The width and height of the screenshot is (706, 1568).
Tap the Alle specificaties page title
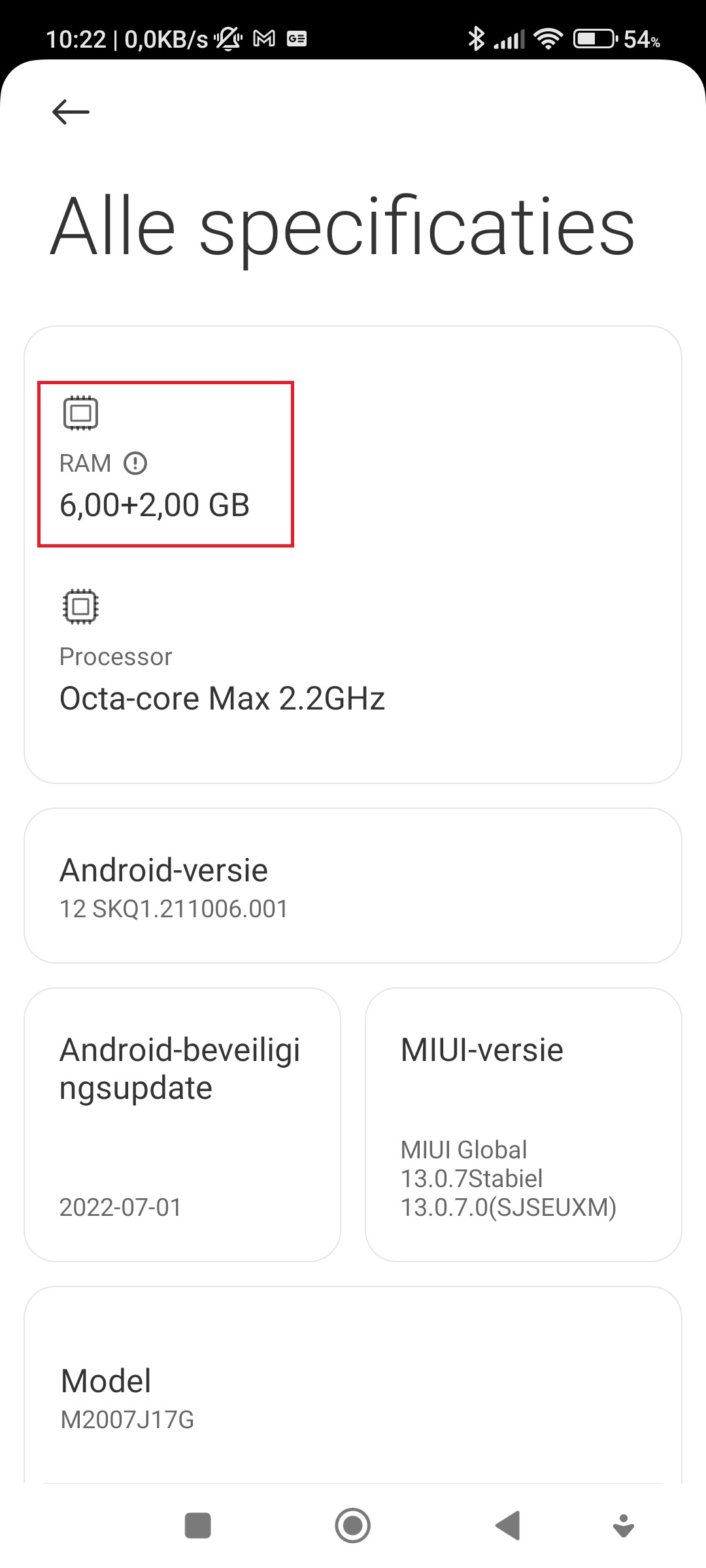pos(343,227)
